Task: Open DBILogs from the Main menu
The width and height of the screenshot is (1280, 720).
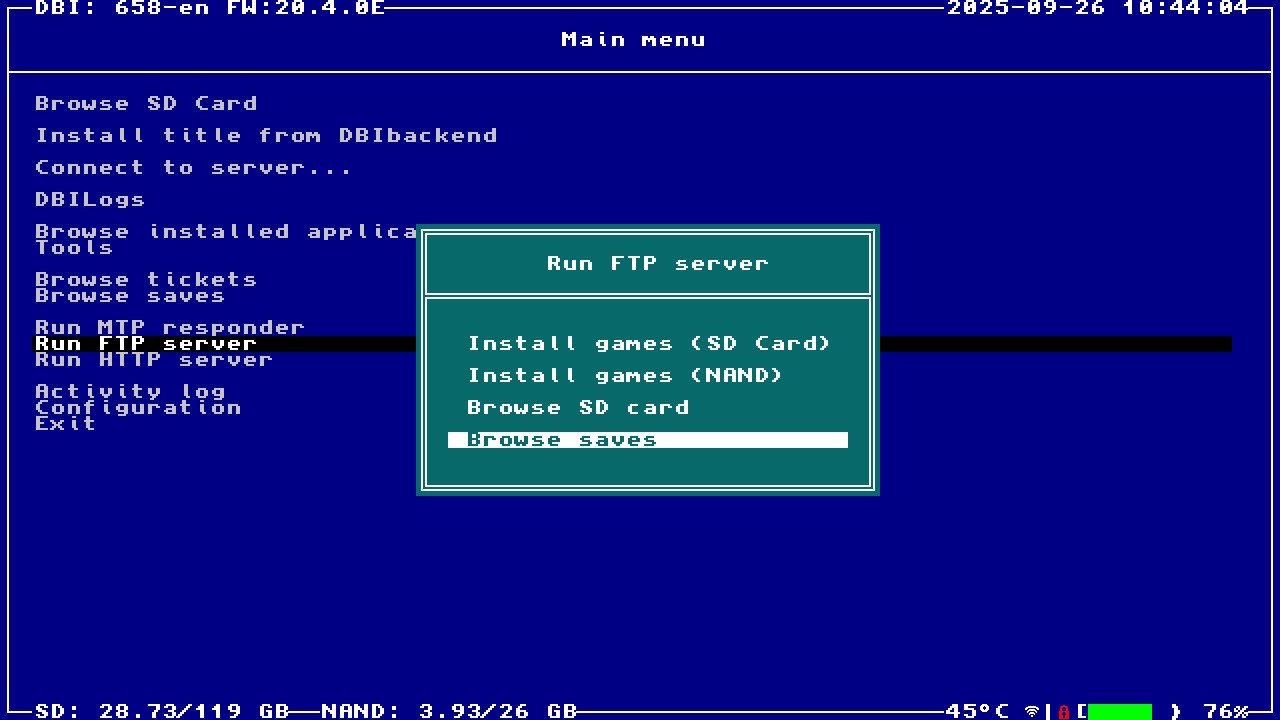Action: click(90, 200)
